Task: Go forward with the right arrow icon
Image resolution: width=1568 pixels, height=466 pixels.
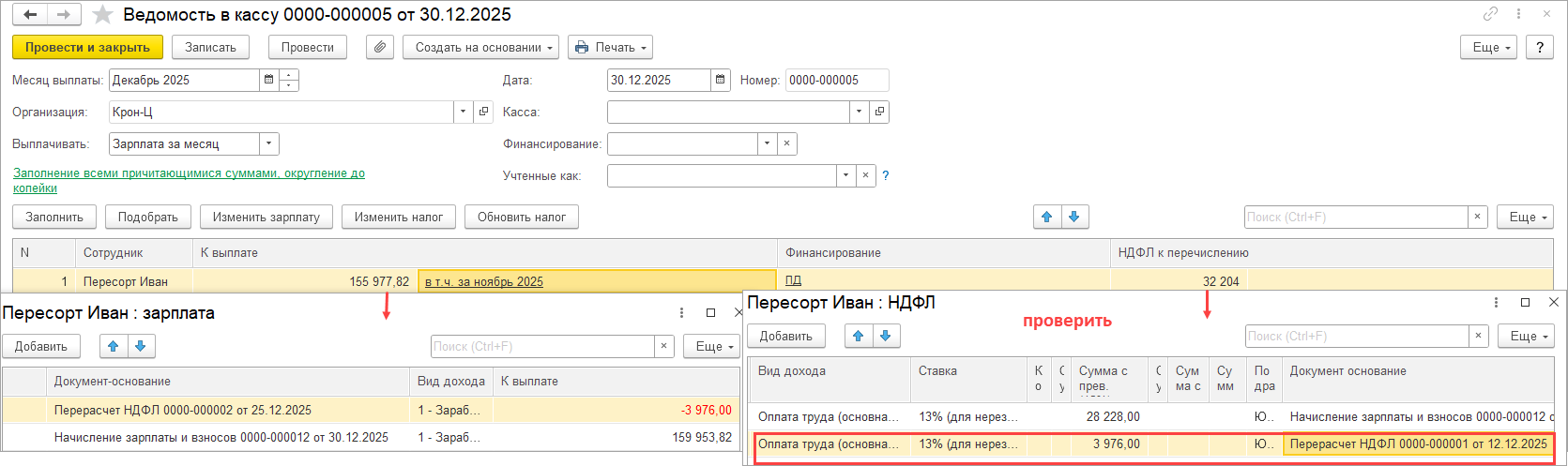Action: click(x=64, y=15)
